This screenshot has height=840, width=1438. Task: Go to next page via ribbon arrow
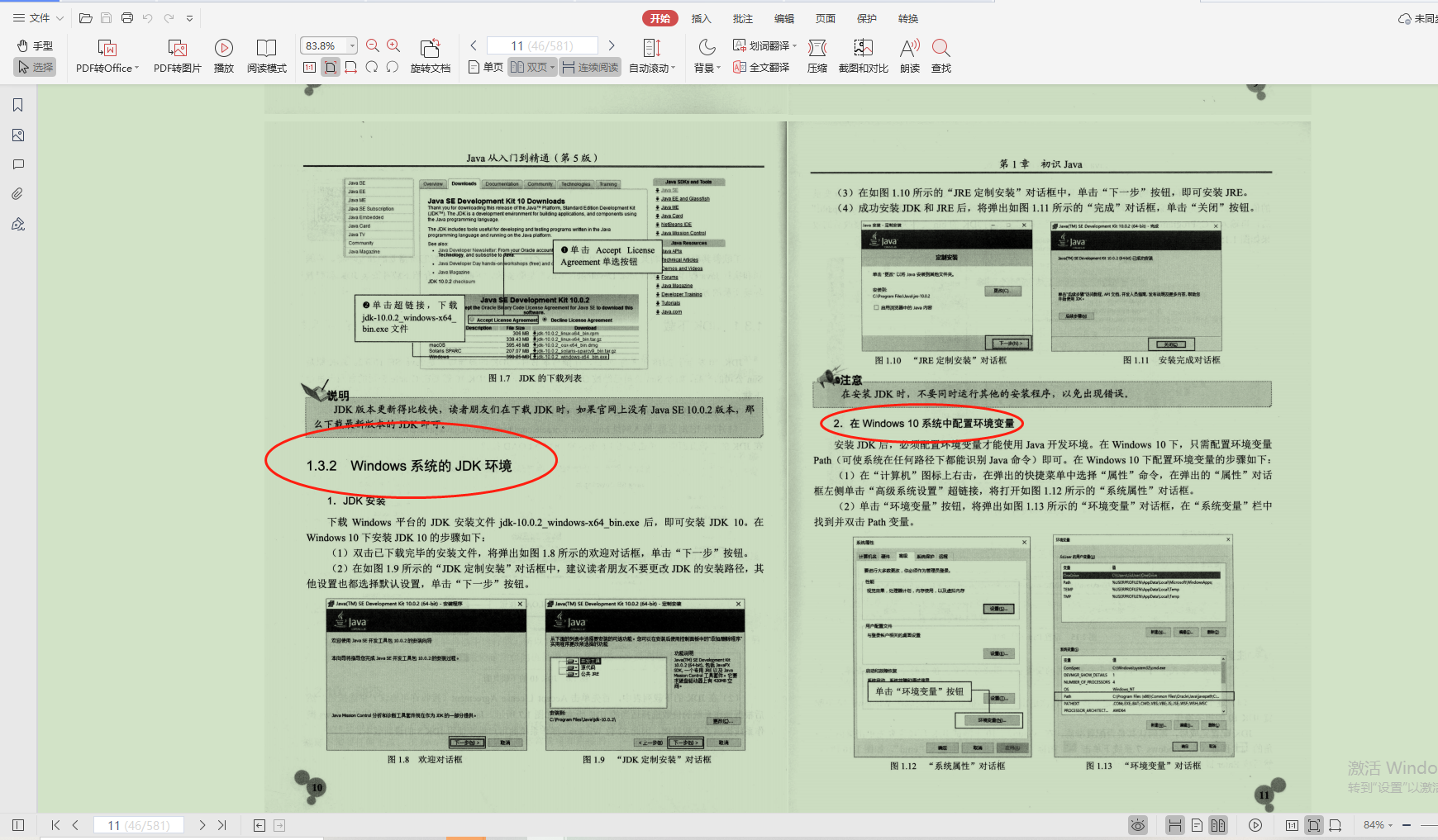pos(612,45)
